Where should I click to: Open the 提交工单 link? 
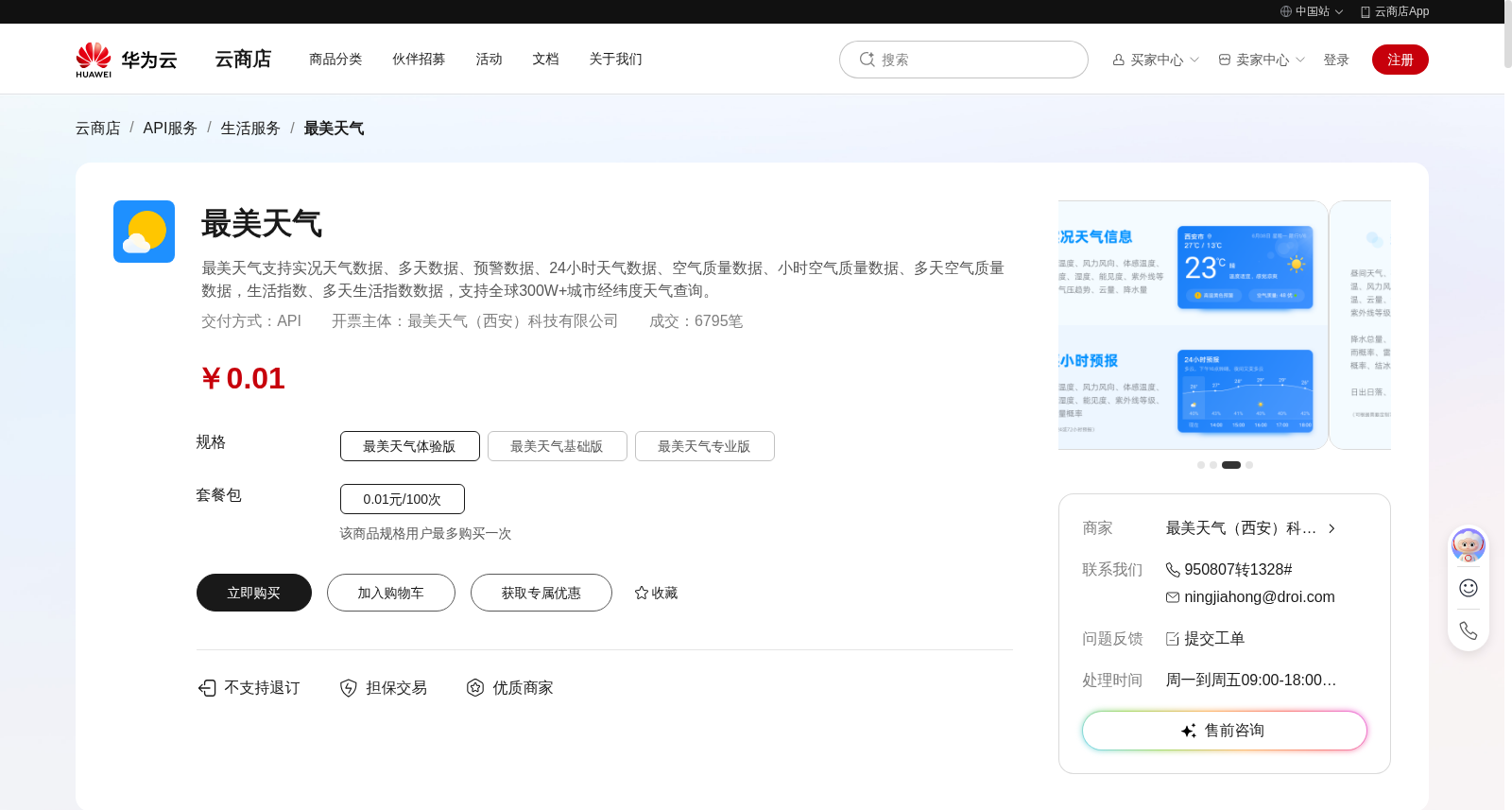[1214, 639]
